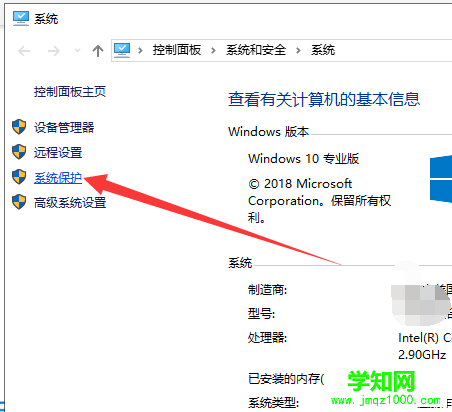This screenshot has width=452, height=412.
Task: Click the forward navigation arrow
Action: [54, 51]
